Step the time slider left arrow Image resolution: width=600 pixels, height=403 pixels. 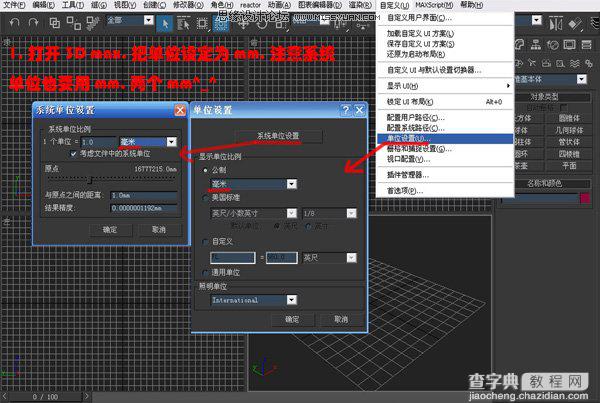click(x=4, y=396)
